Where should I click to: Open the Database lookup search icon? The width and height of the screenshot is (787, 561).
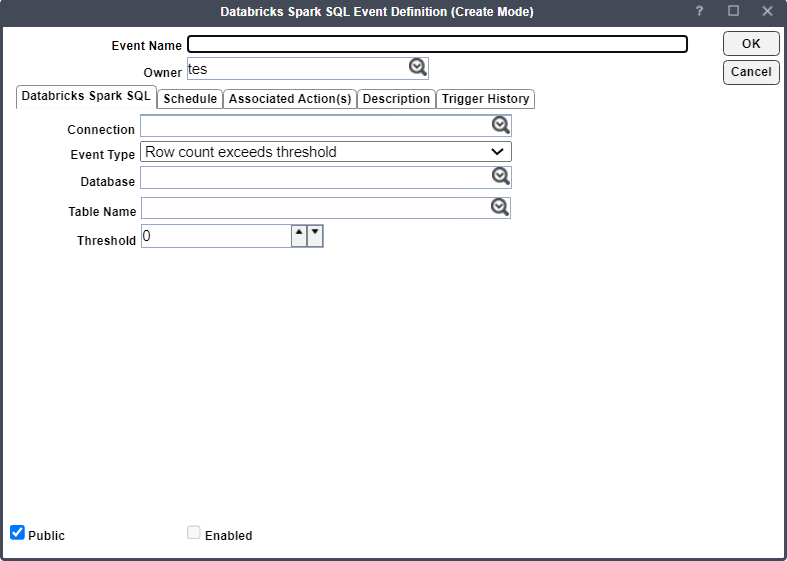(500, 176)
